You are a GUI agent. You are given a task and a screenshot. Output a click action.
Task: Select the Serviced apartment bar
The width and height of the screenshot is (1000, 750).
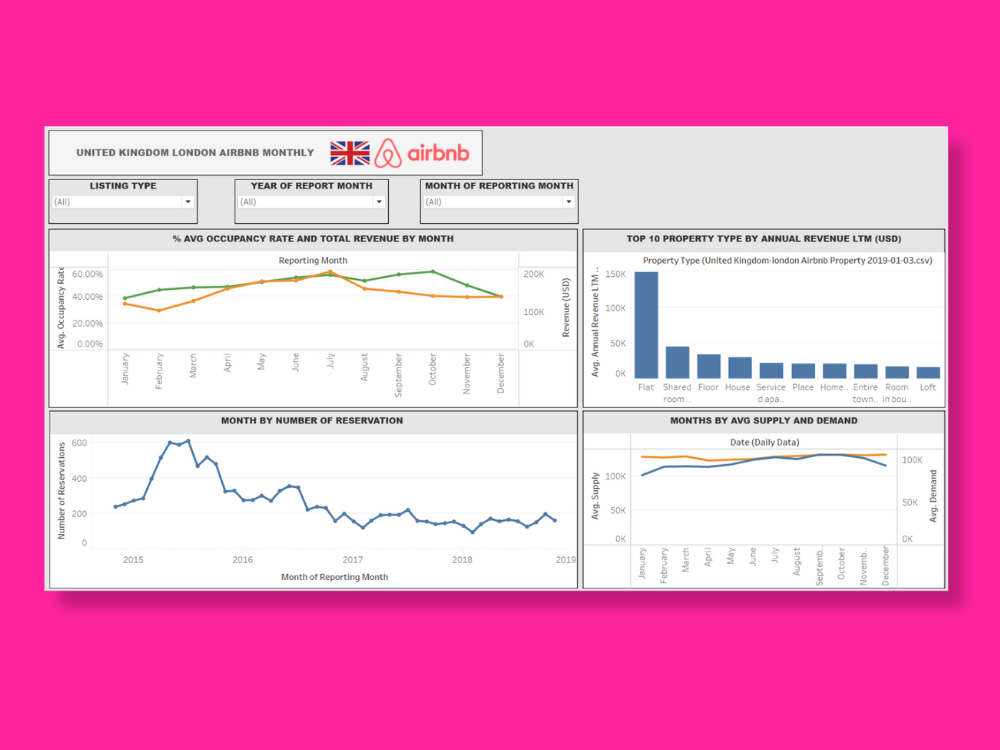[x=771, y=371]
